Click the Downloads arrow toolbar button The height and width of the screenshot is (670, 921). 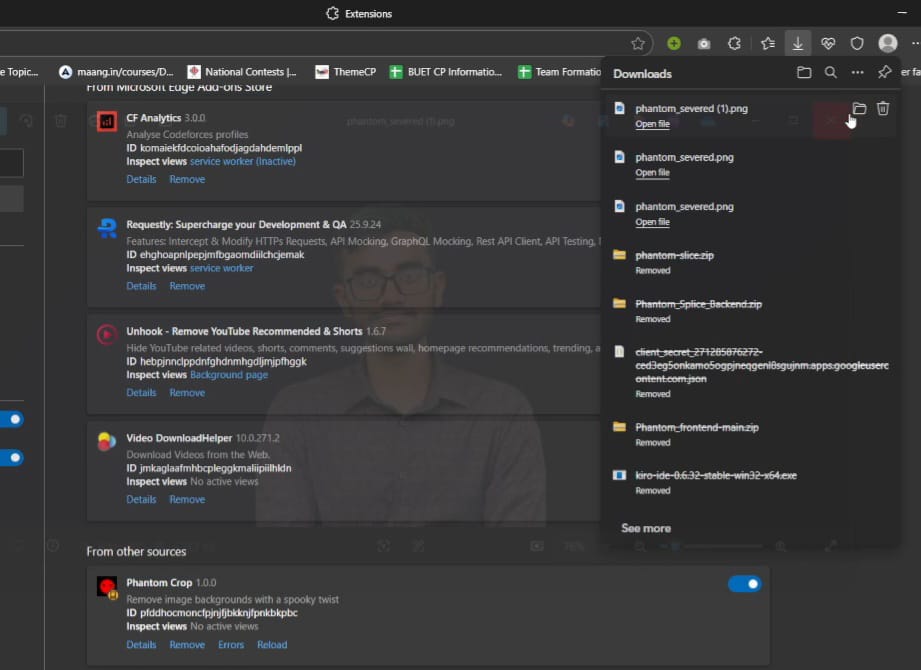point(798,43)
